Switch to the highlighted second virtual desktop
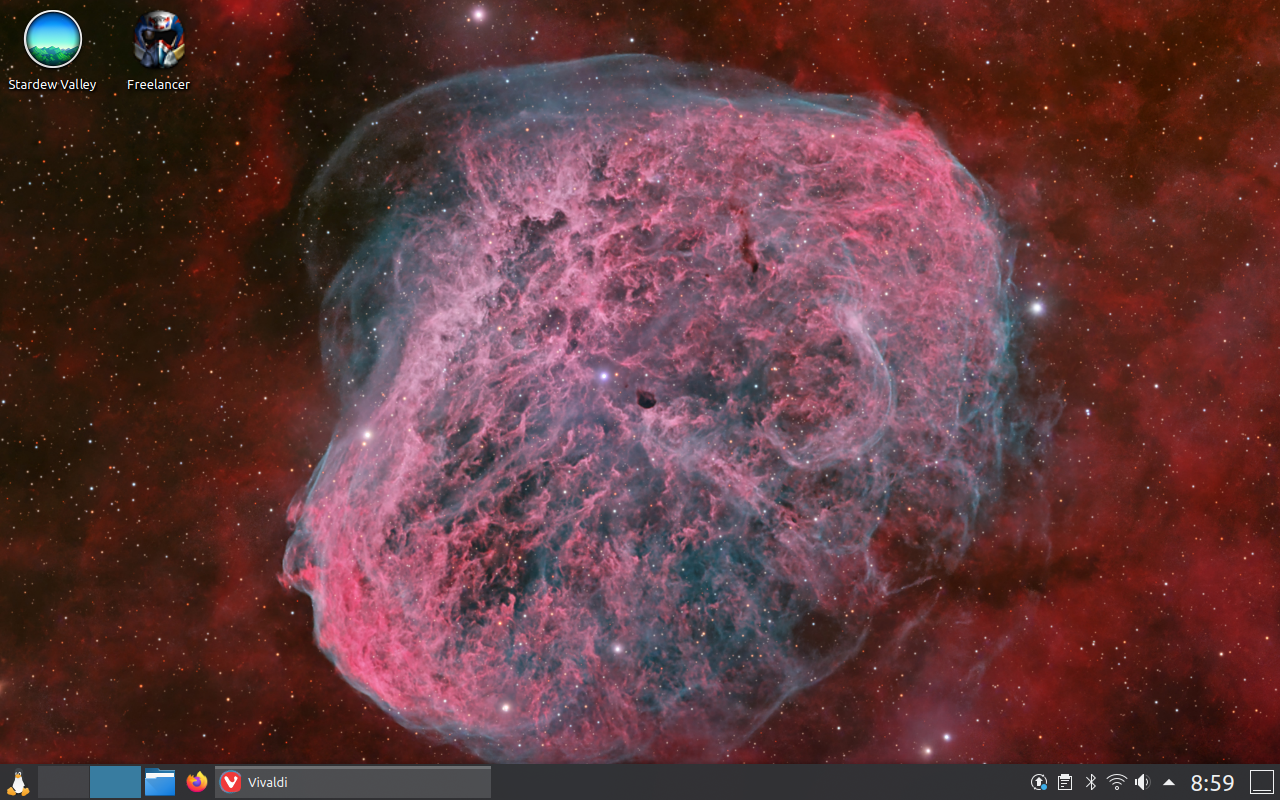 tap(115, 782)
